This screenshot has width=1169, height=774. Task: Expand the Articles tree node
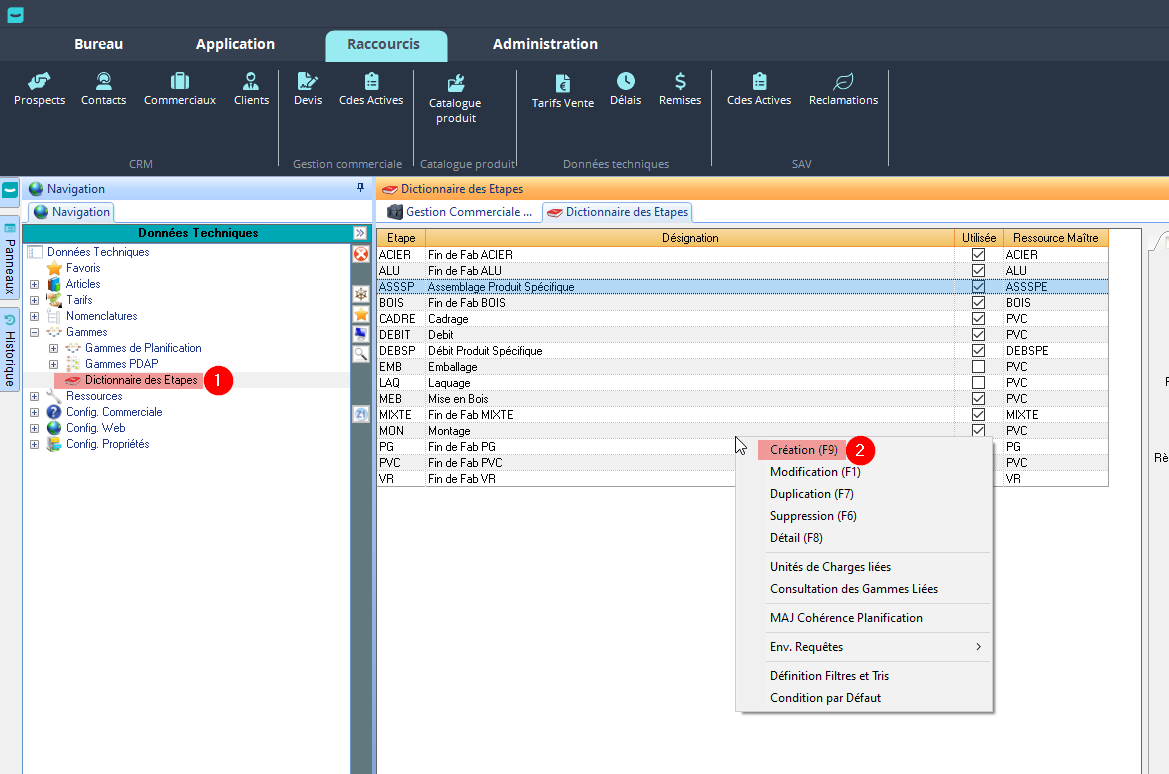(35, 284)
